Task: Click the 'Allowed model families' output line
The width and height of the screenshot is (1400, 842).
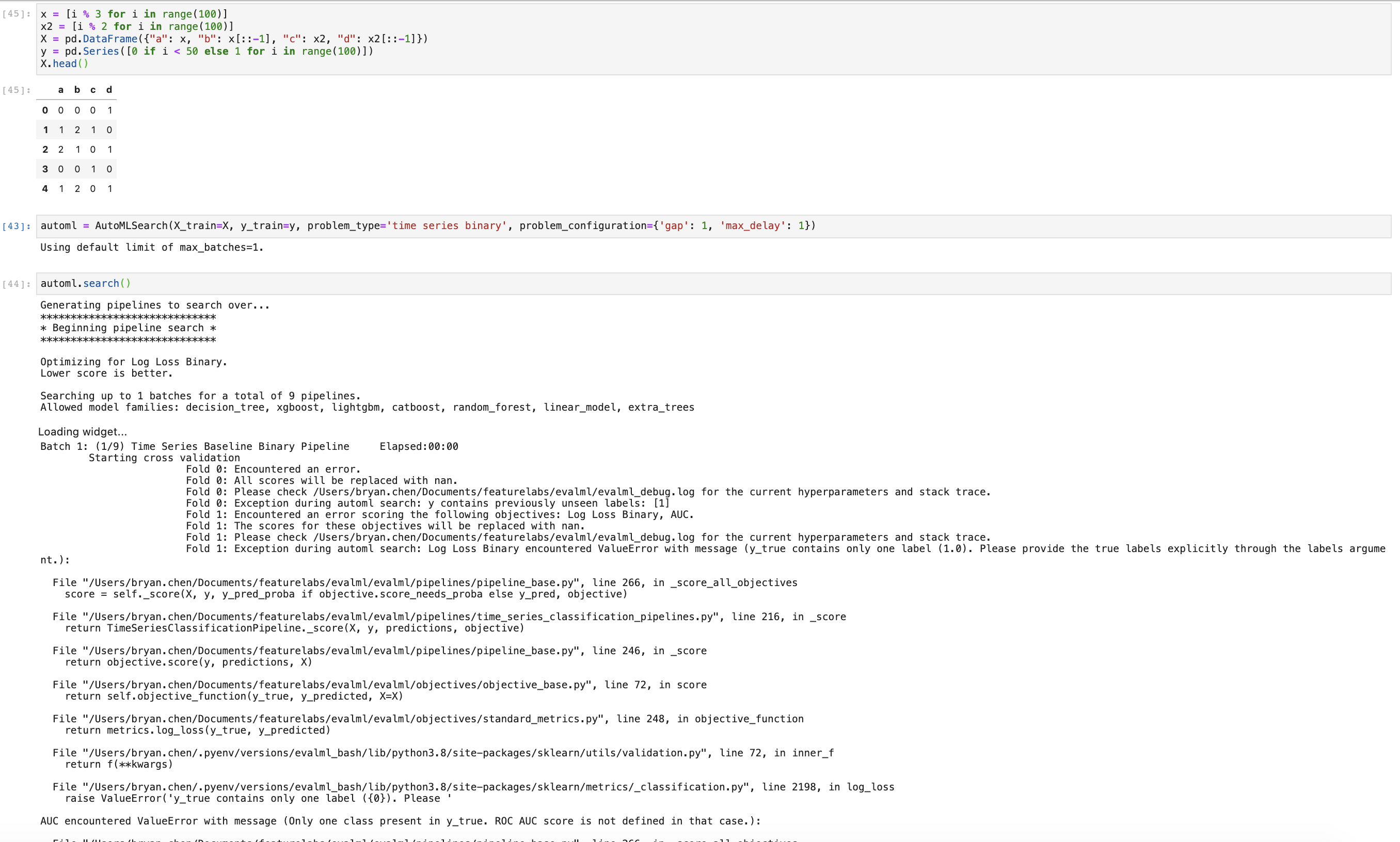Action: tap(367, 408)
